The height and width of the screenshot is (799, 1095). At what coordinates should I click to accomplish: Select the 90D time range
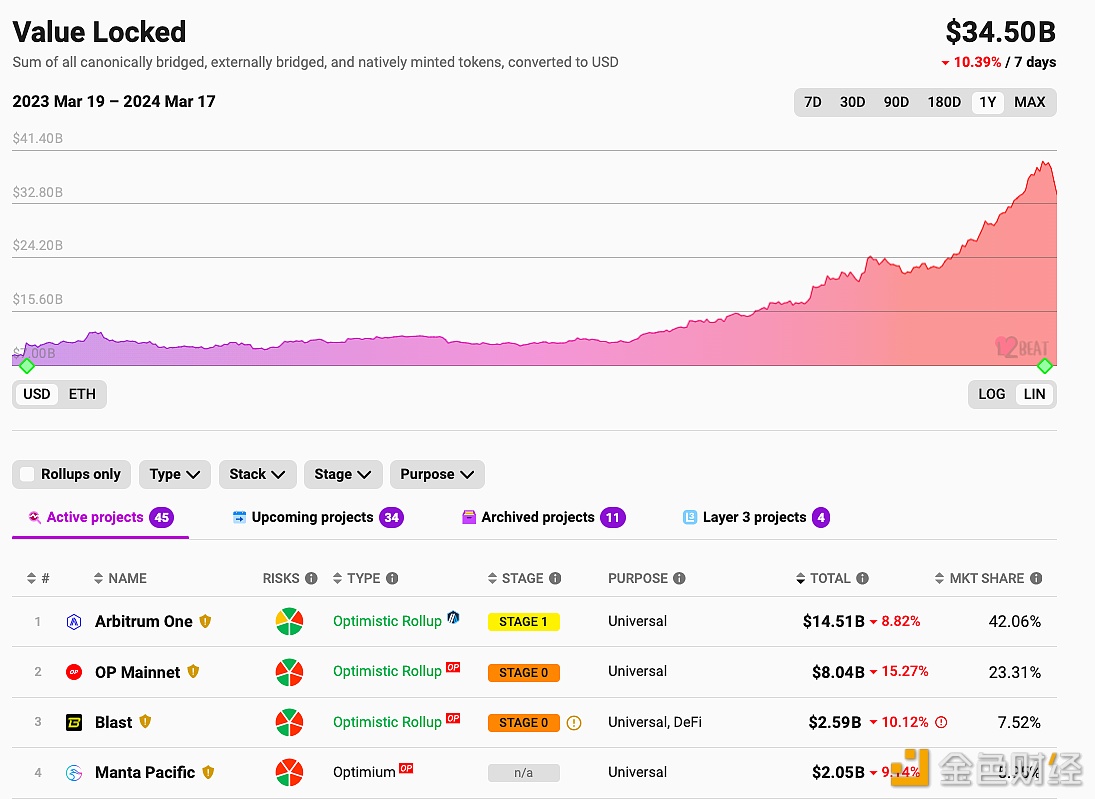(896, 102)
